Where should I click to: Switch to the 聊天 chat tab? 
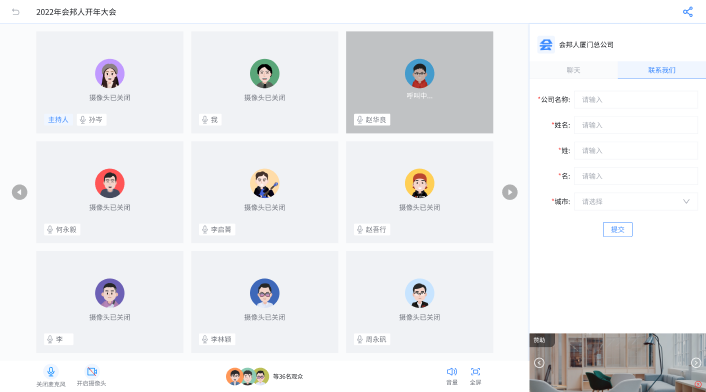coord(573,70)
